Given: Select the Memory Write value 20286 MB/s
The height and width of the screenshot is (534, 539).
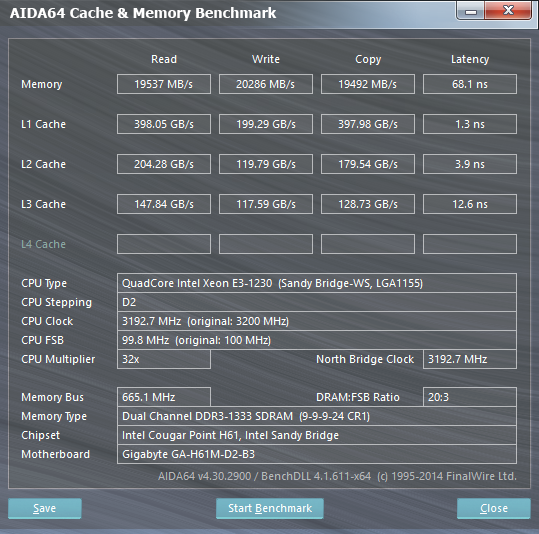Looking at the screenshot, I should click(x=266, y=84).
